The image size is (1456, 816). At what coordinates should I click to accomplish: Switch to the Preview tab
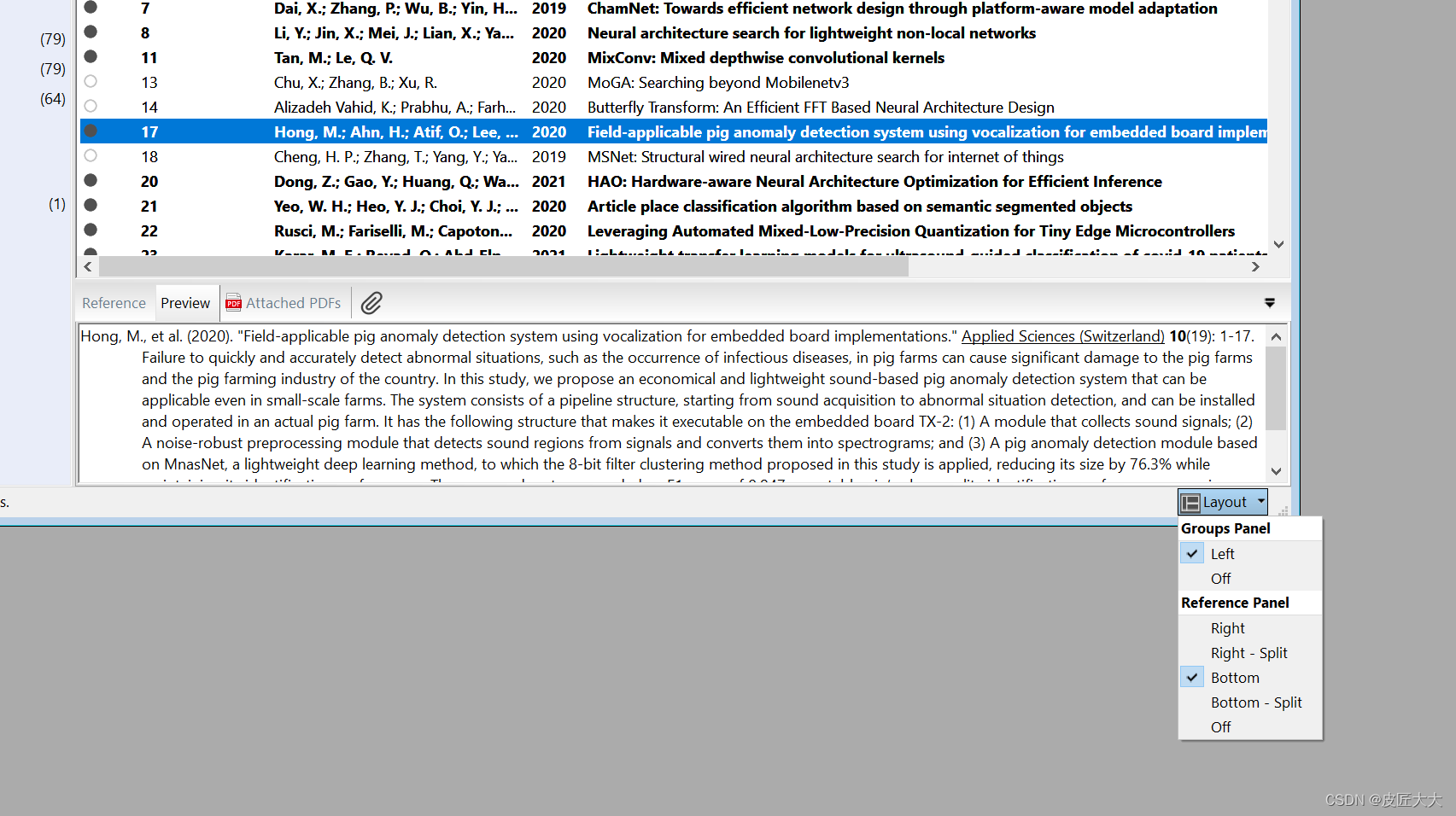click(x=185, y=303)
